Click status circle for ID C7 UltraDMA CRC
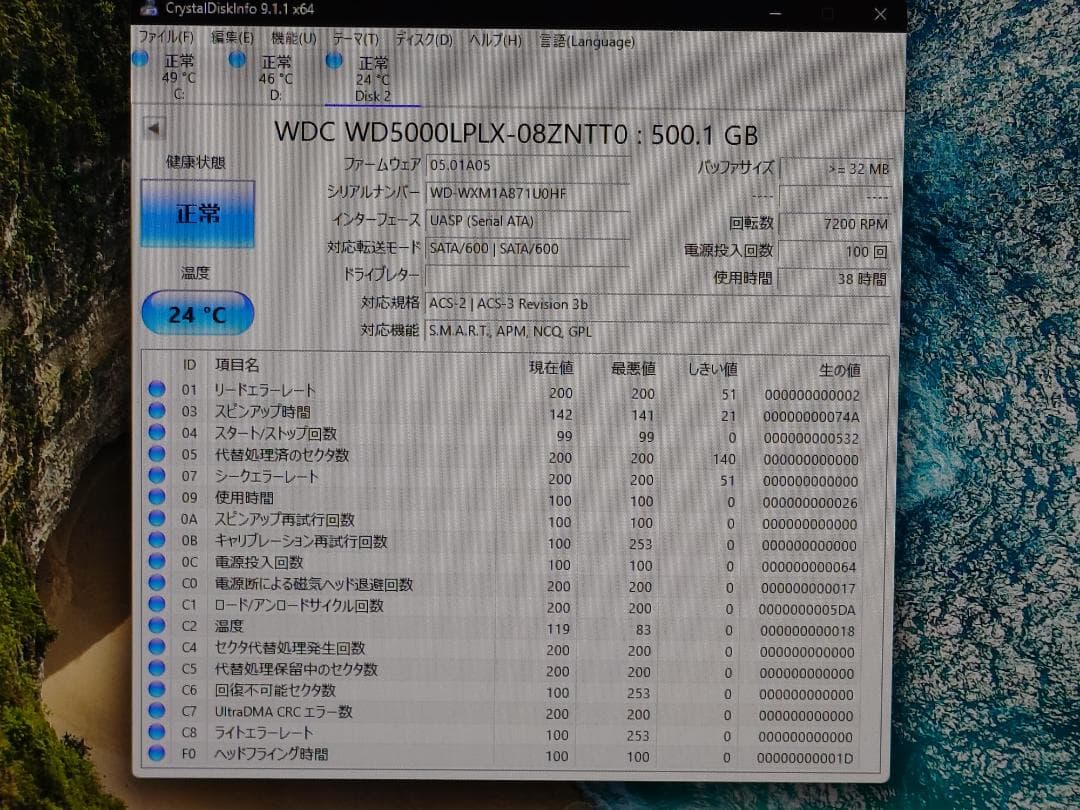The height and width of the screenshot is (810, 1080). 157,711
